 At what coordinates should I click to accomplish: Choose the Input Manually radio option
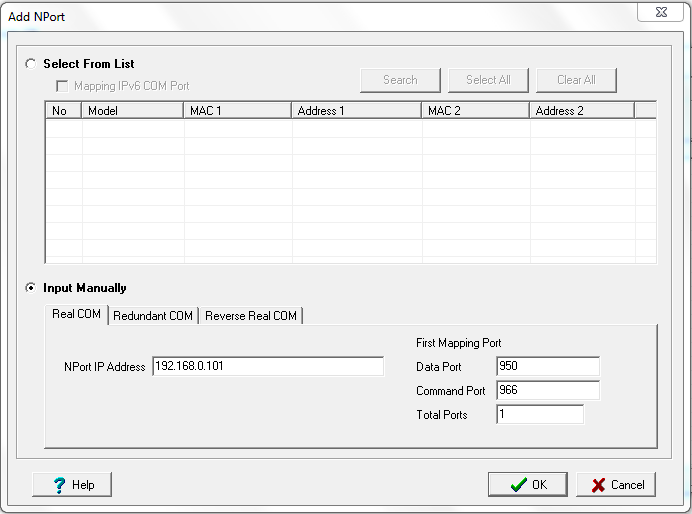[x=31, y=288]
